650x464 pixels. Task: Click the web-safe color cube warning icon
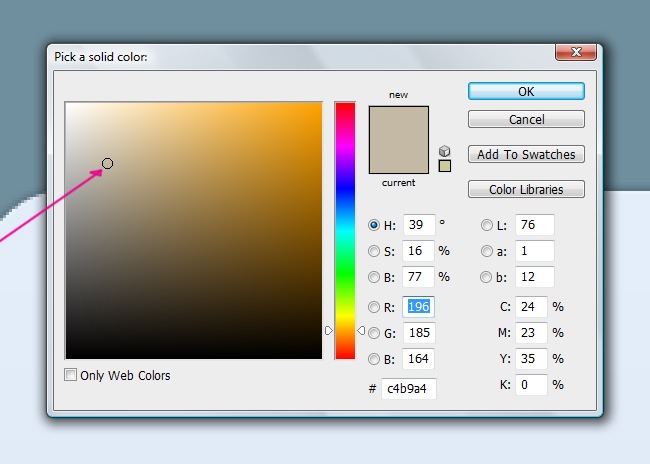tap(445, 151)
